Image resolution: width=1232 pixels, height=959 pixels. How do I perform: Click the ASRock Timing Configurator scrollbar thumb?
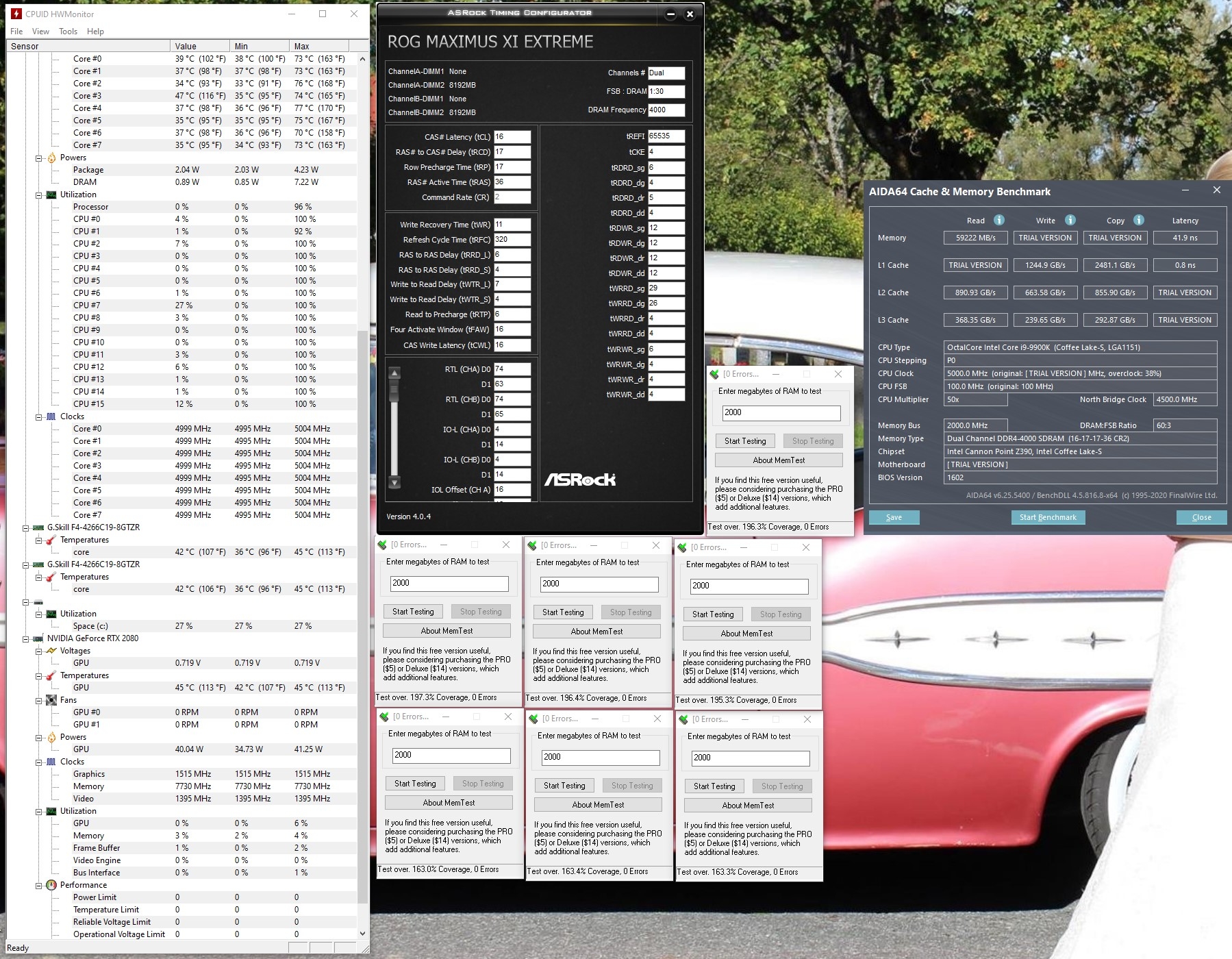tap(394, 391)
